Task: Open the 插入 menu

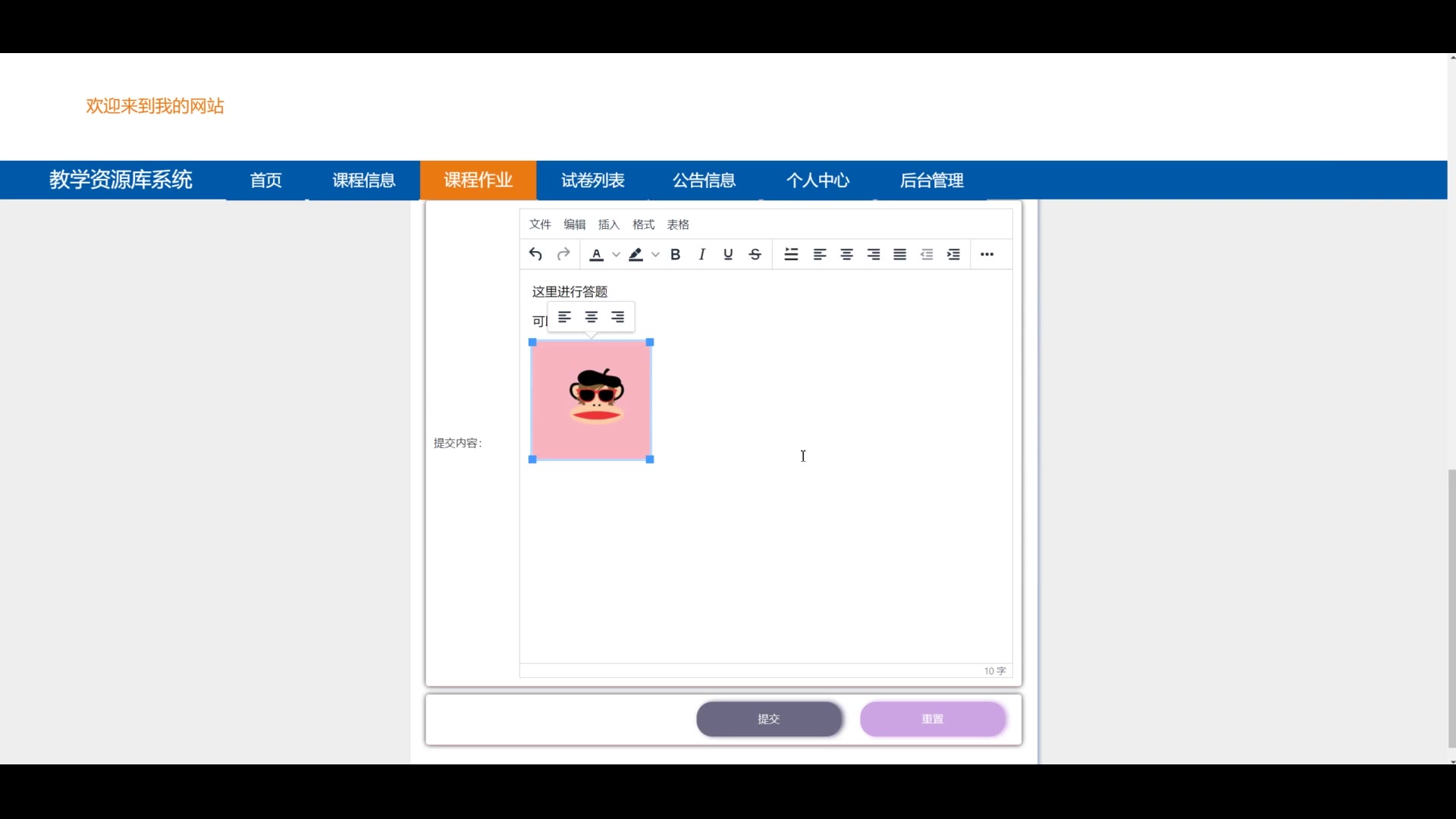Action: 609,224
